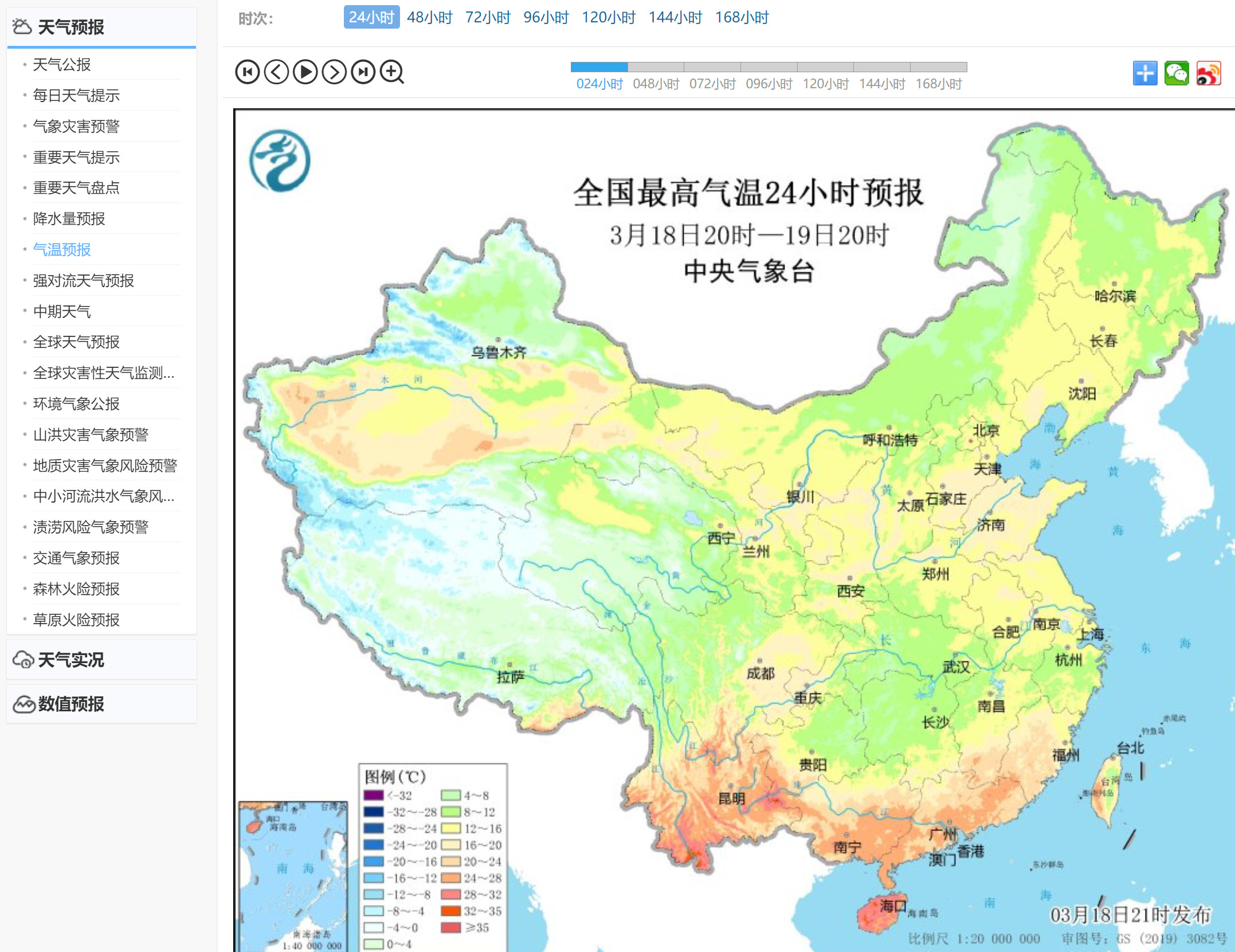Viewport: 1235px width, 952px height.
Task: Jump to first frame of map animation
Action: click(x=248, y=72)
